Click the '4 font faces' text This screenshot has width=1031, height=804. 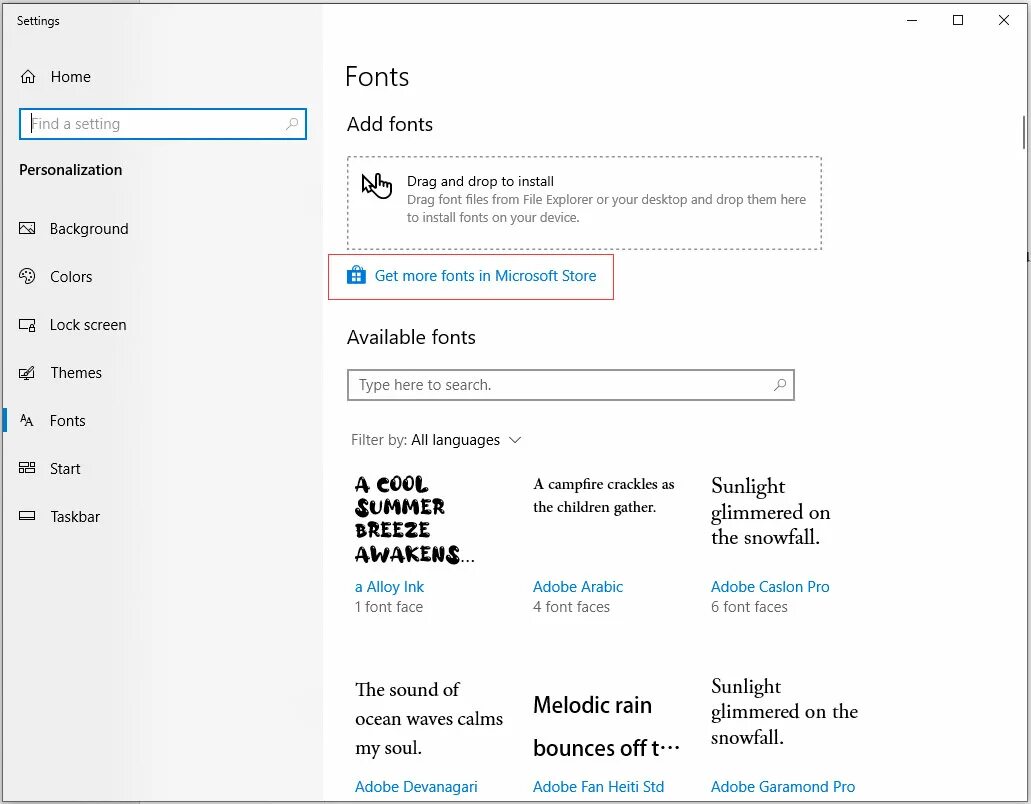[x=571, y=607]
